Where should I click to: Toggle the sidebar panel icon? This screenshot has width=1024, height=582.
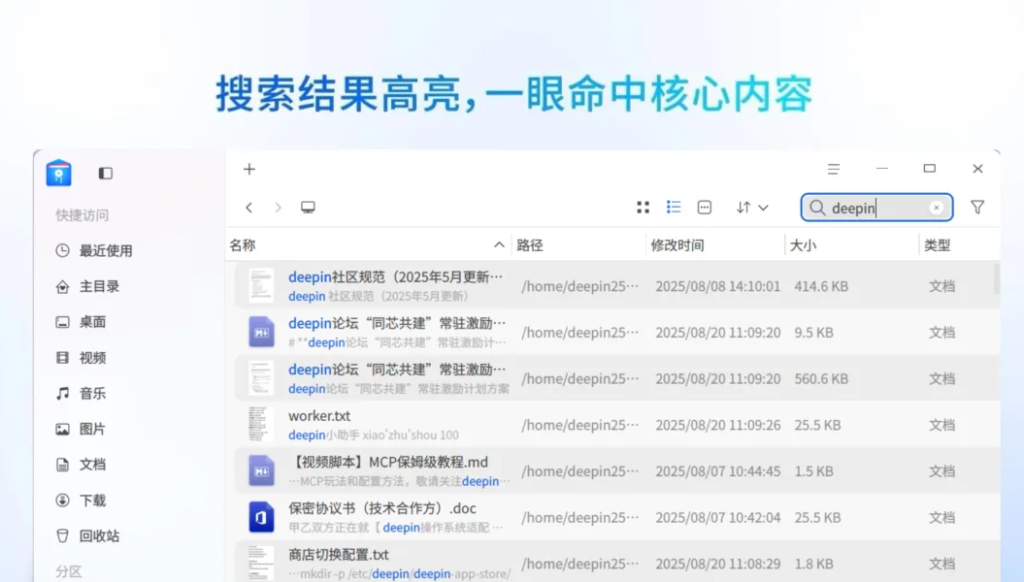click(105, 173)
